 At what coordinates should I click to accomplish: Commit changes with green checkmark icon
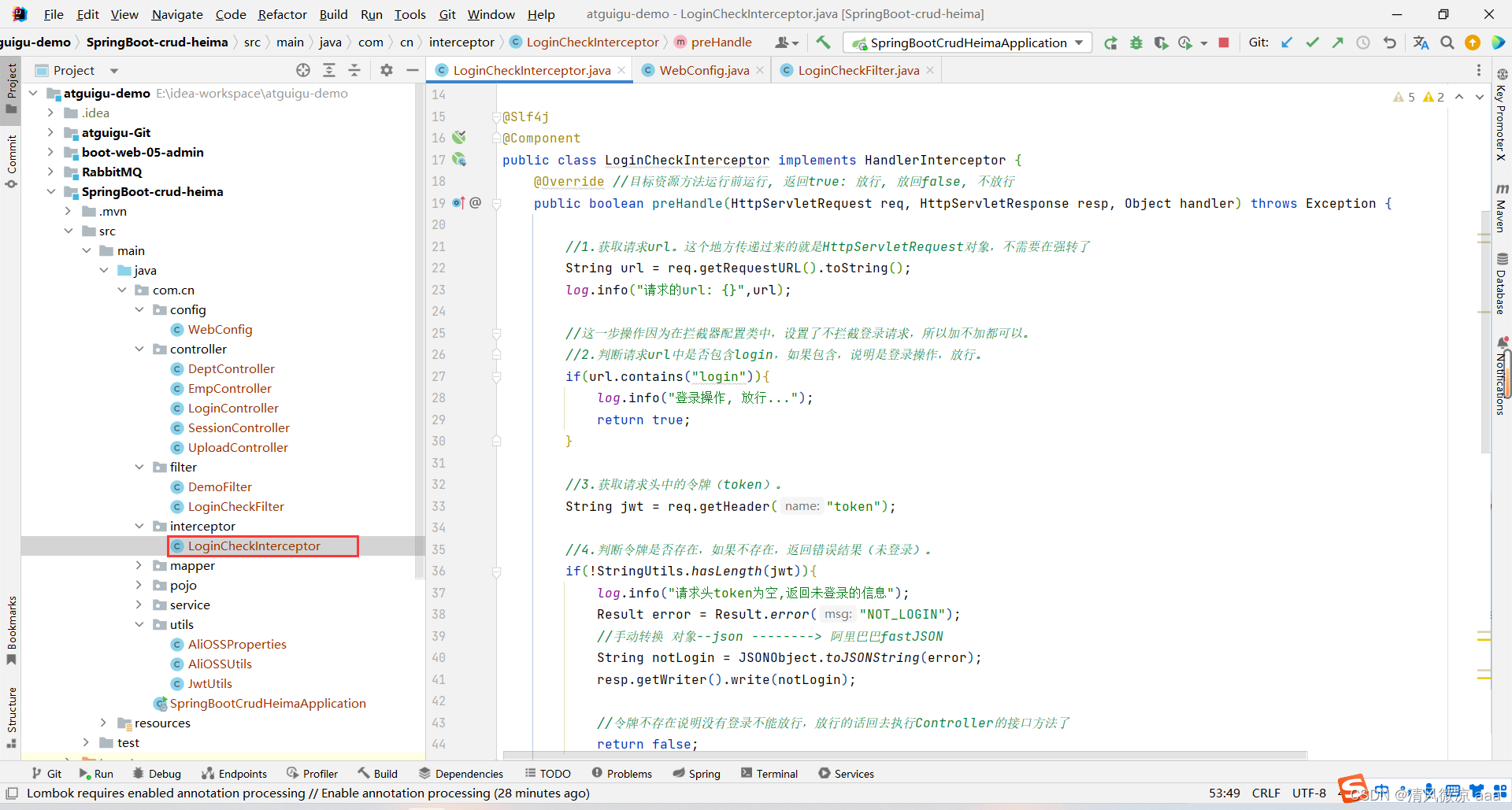coord(1312,43)
